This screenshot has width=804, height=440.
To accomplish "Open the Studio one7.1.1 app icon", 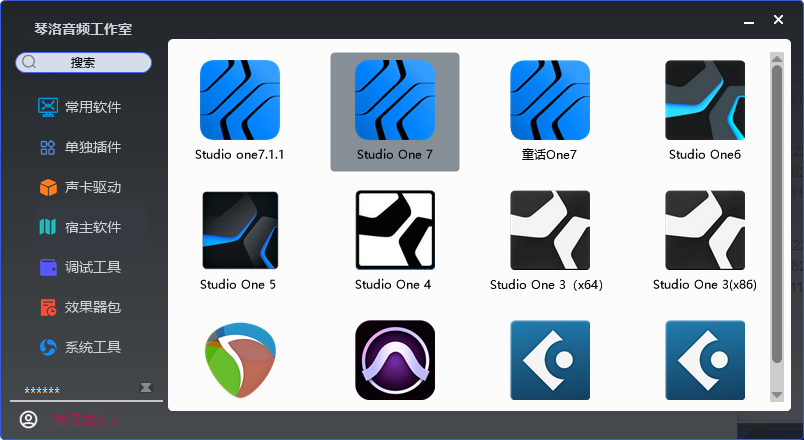I will click(239, 100).
